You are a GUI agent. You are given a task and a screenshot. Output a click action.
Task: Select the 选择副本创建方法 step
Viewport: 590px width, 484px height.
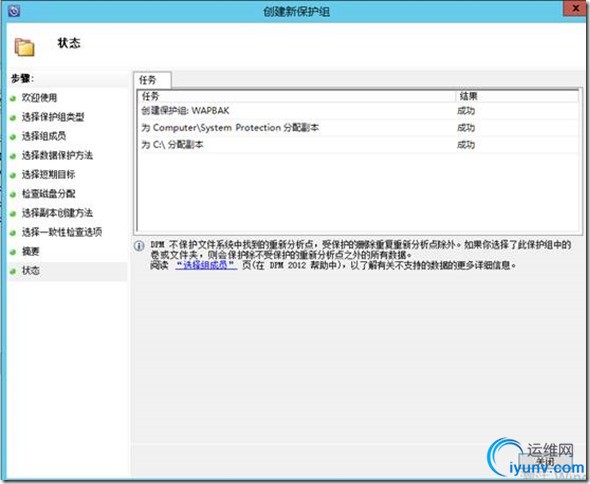(x=57, y=213)
